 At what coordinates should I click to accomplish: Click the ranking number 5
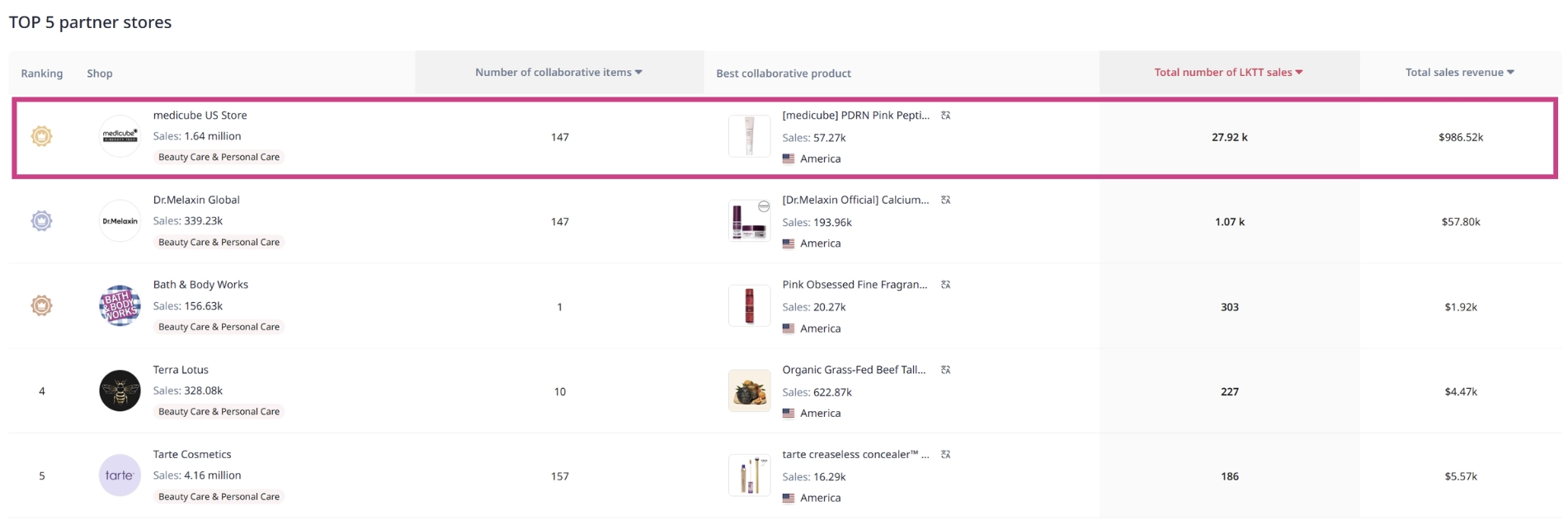pos(42,476)
